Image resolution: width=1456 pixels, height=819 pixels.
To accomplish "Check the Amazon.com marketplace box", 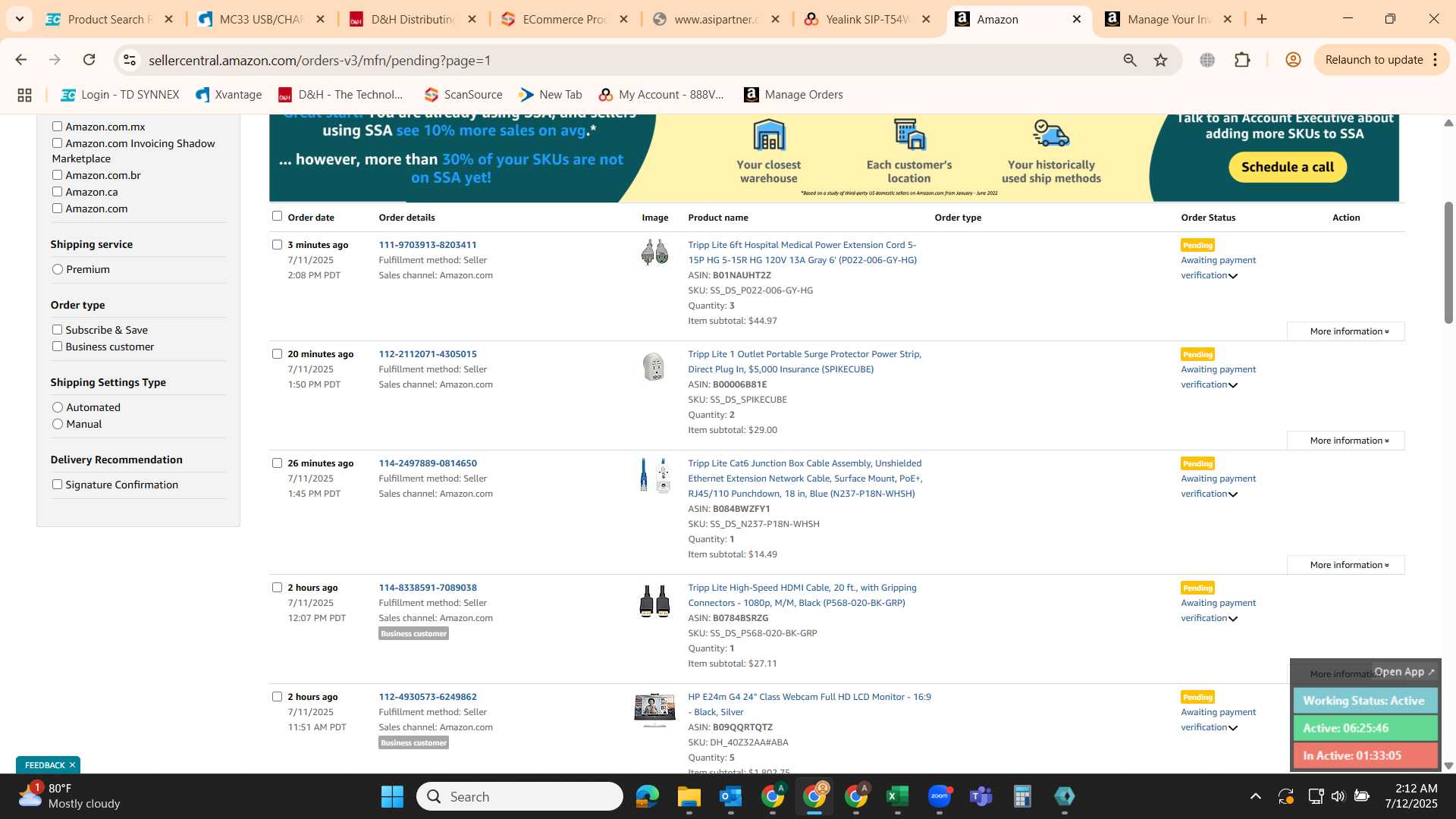I will tap(57, 209).
